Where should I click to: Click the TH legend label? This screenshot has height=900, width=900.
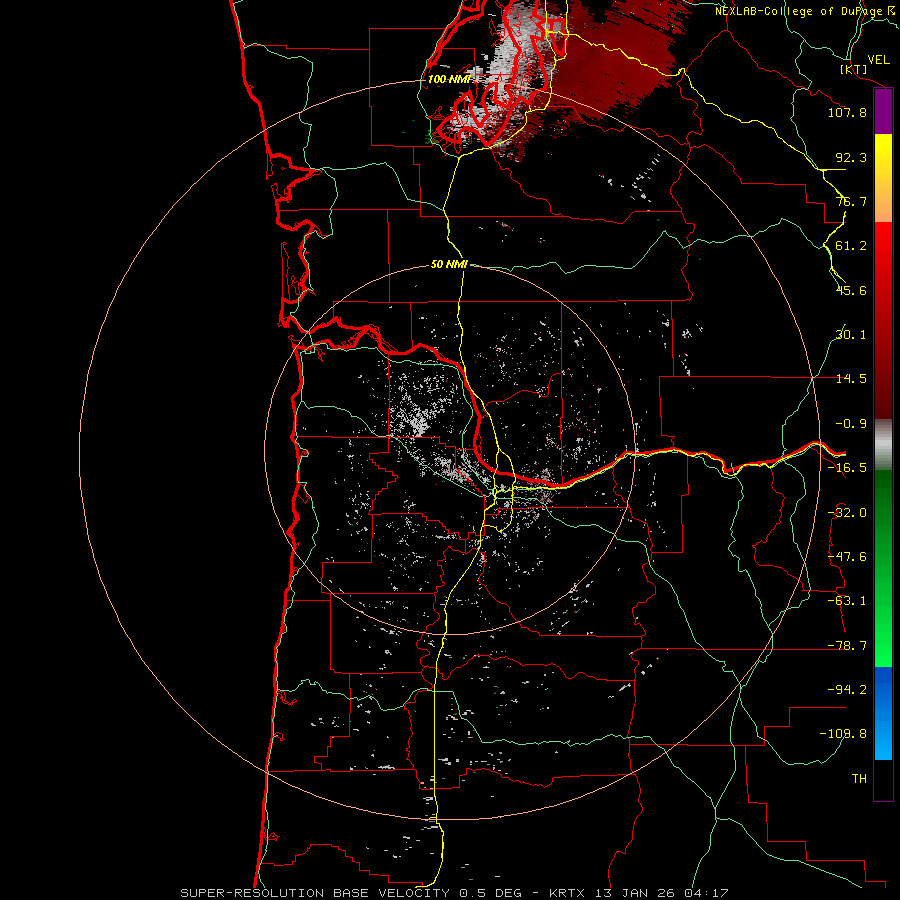pos(859,779)
